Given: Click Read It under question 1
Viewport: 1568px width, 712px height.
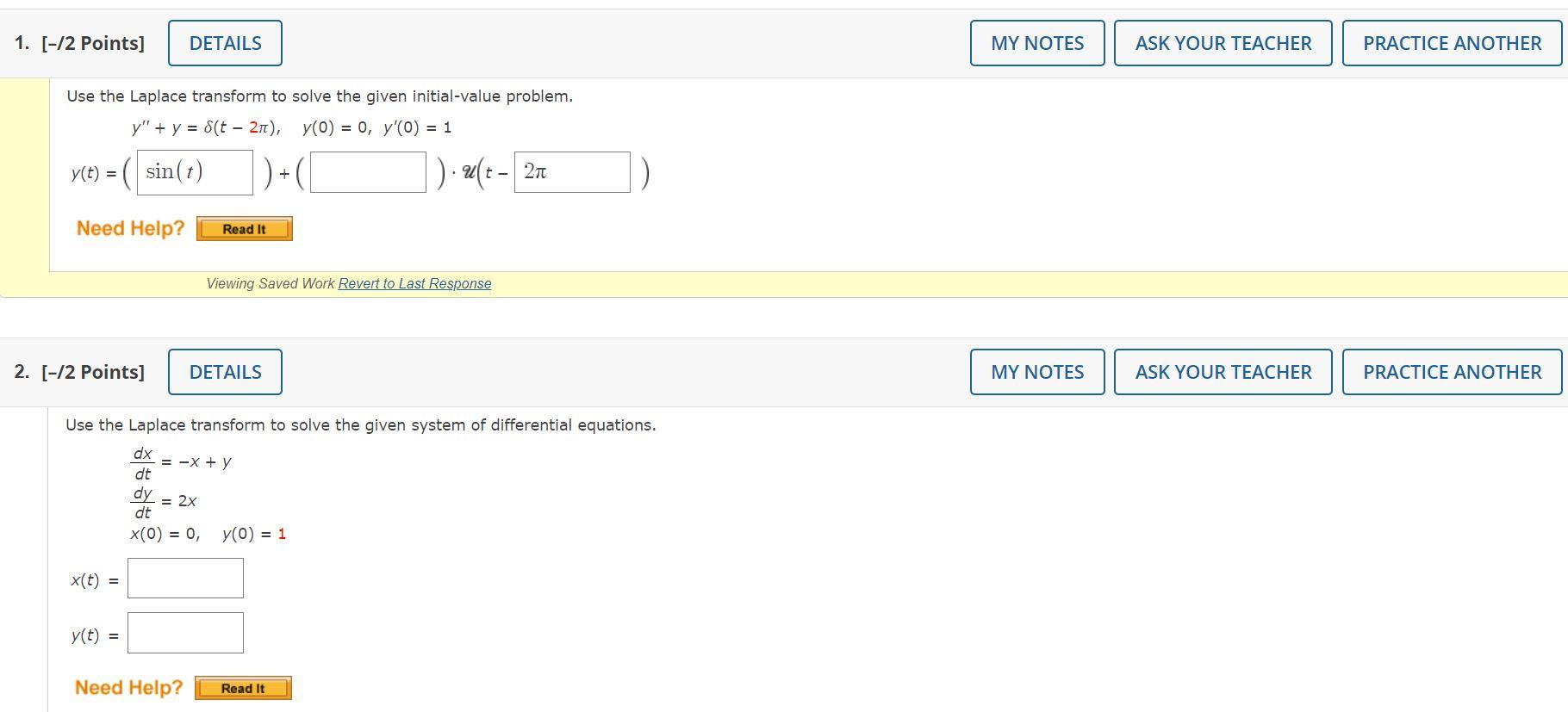Looking at the screenshot, I should click(245, 229).
